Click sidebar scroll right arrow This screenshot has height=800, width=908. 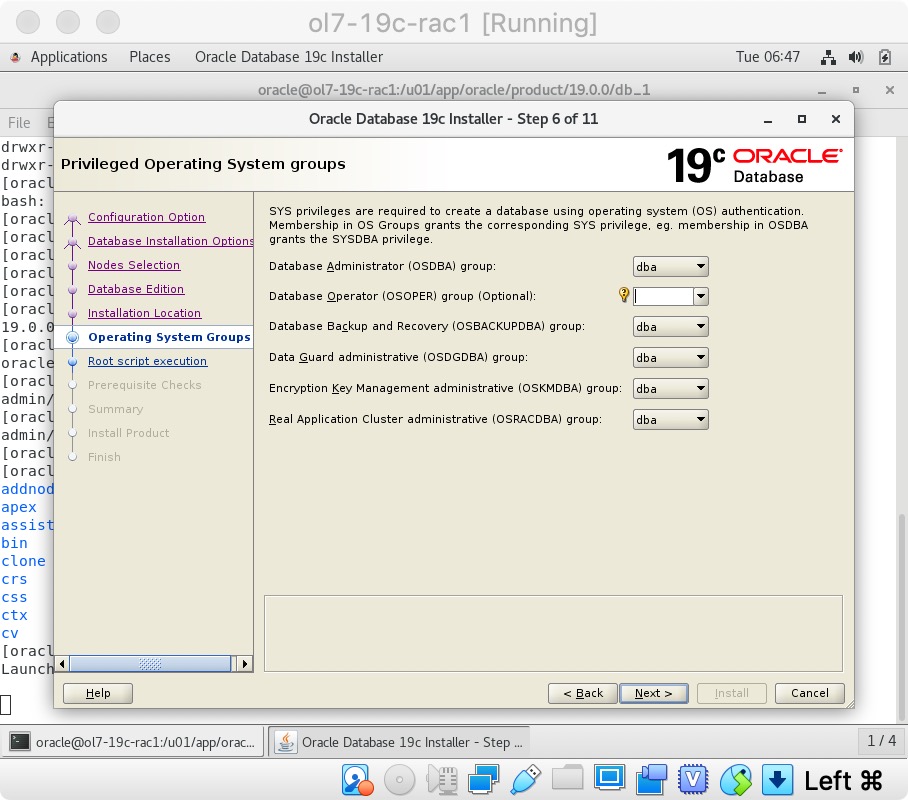245,663
